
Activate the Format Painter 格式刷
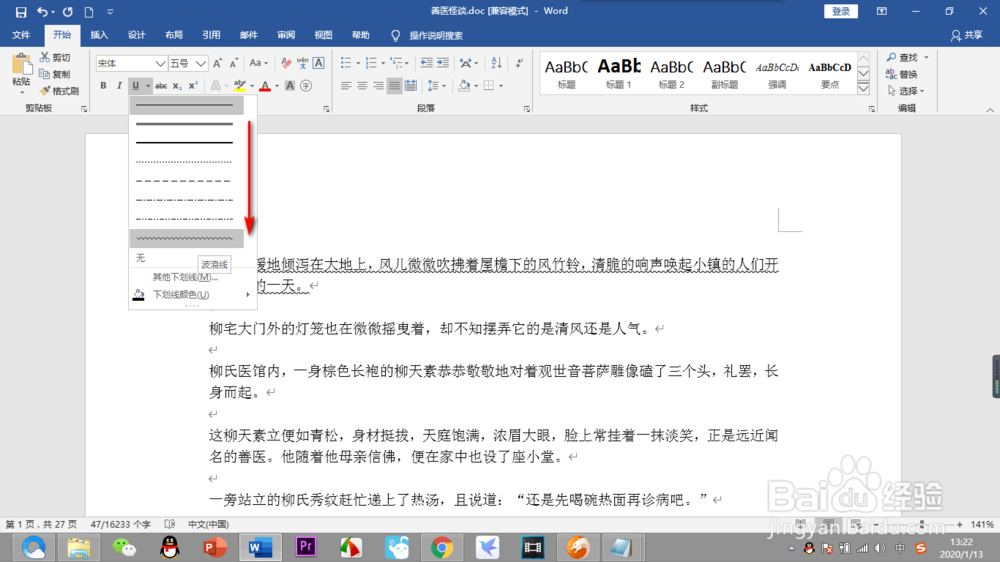59,91
